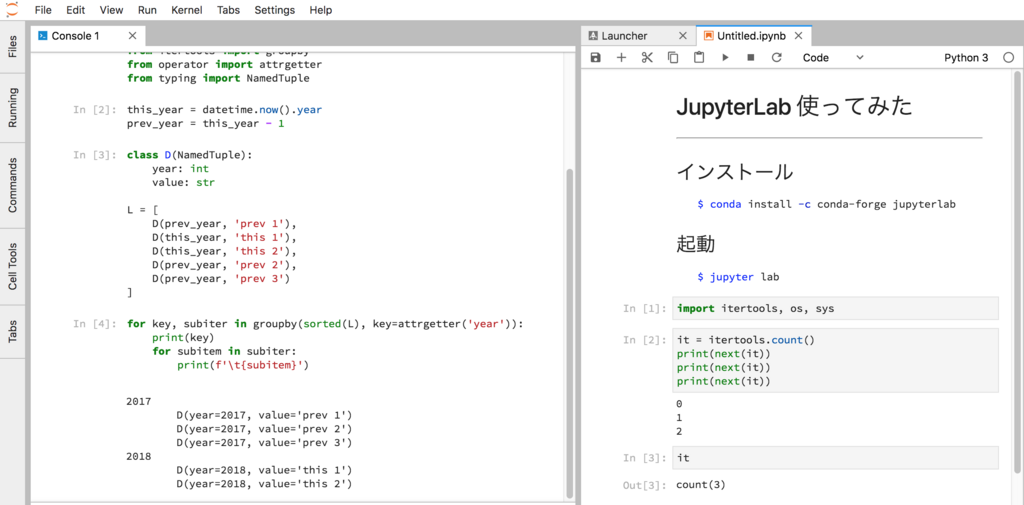Open the Cell Tools sidebar panel
This screenshot has height=505, width=1024.
tap(13, 267)
